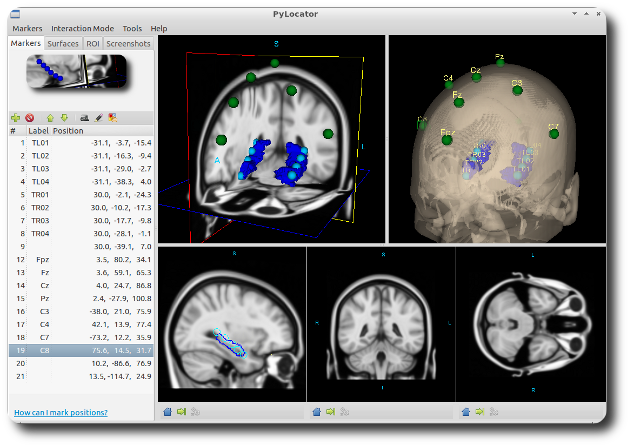Screen dimensions: 630x447
Task: Move marker up with green up arrow
Action: click(x=50, y=118)
